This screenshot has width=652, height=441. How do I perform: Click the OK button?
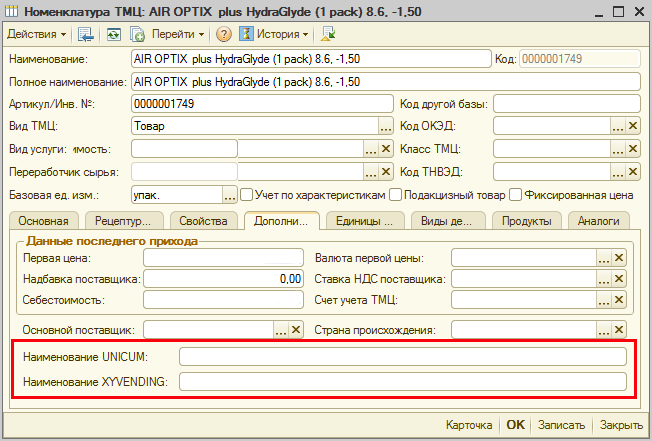(515, 424)
